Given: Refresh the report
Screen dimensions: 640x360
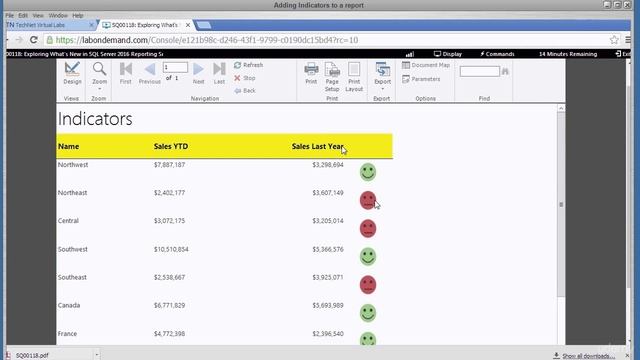Looking at the screenshot, I should click(249, 65).
